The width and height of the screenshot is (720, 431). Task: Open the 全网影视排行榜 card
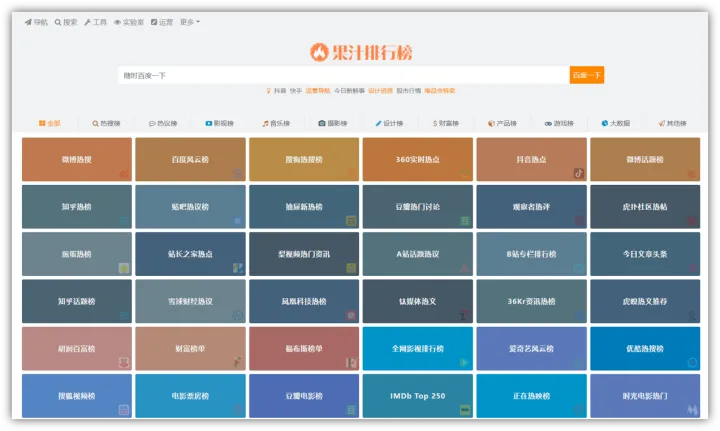[x=417, y=348]
